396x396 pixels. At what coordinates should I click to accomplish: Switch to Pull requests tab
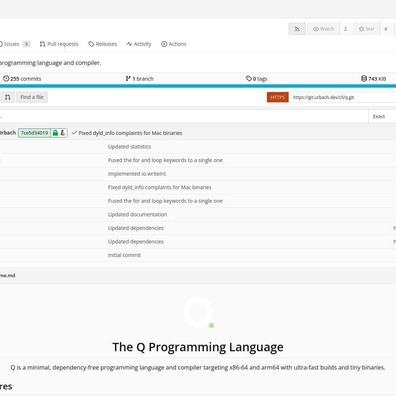59,44
